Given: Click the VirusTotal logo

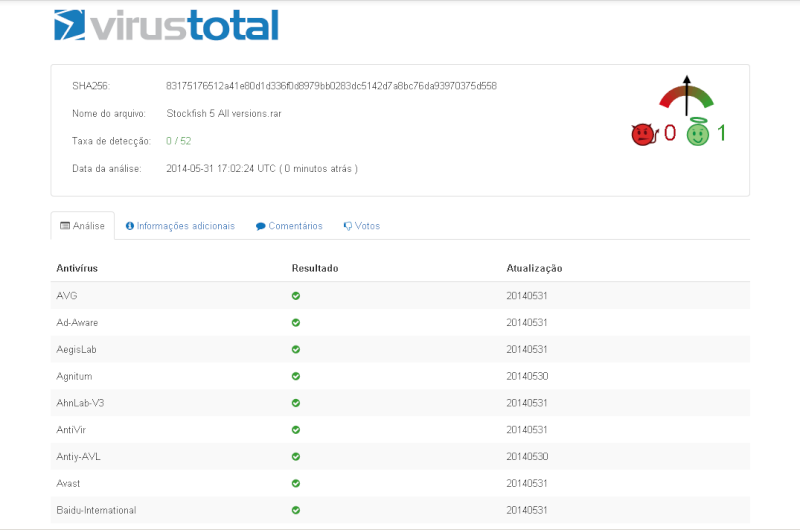Looking at the screenshot, I should click(166, 25).
